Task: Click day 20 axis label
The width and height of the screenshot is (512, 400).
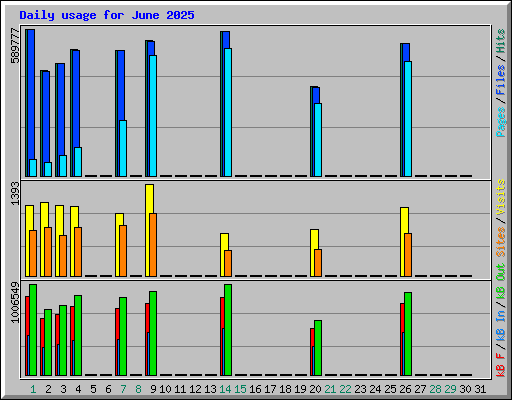Action: click(x=315, y=389)
